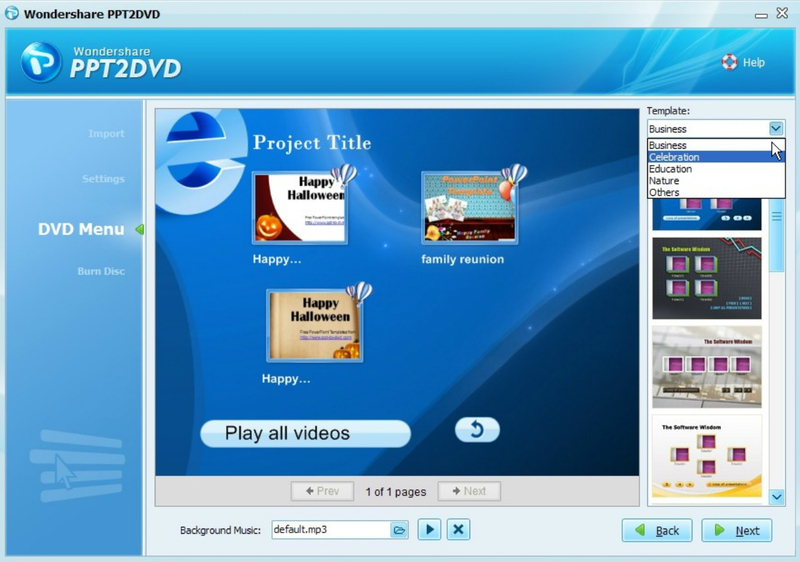Click the Project Title text

click(x=312, y=143)
